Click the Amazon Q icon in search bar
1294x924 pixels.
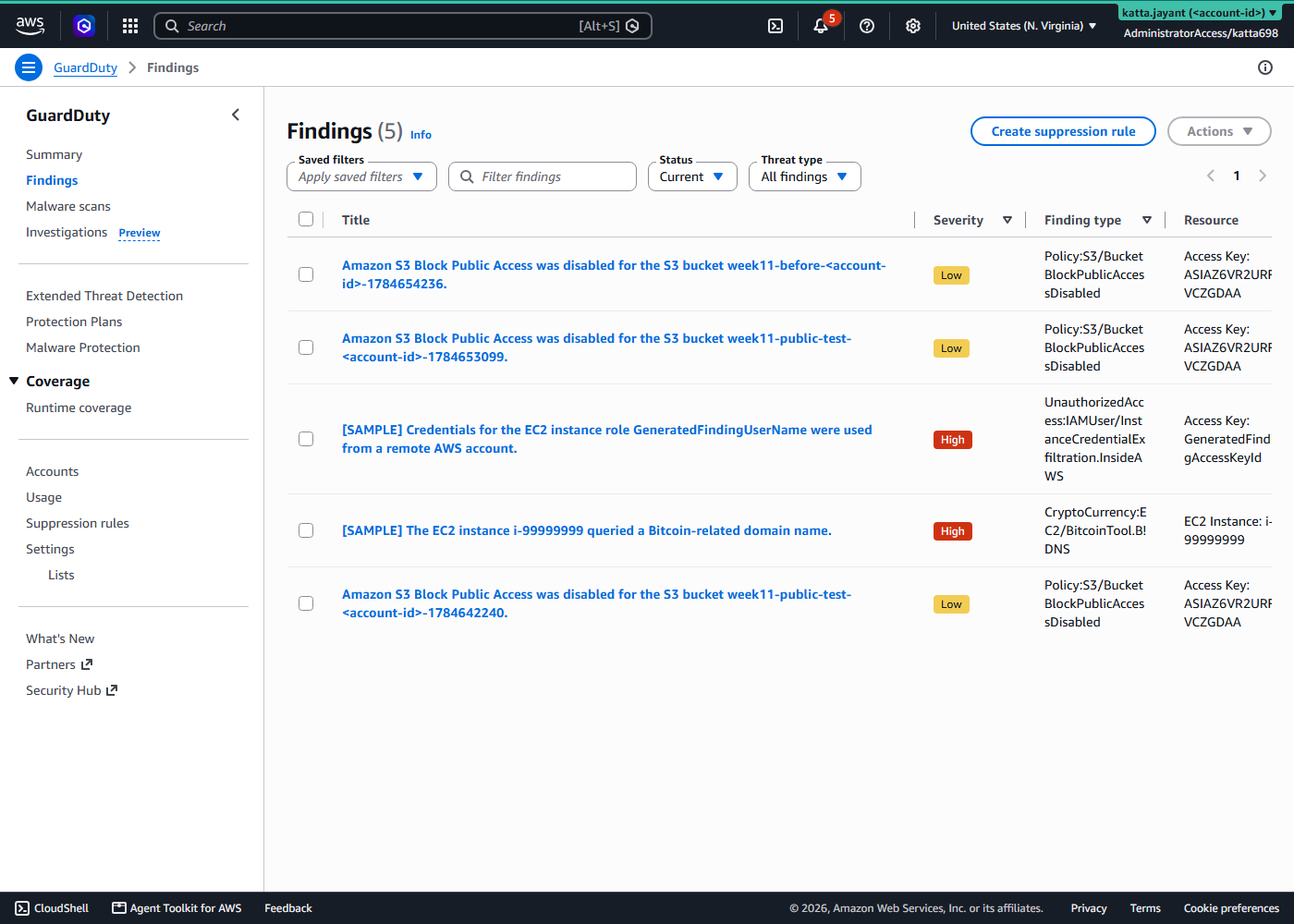pyautogui.click(x=632, y=26)
